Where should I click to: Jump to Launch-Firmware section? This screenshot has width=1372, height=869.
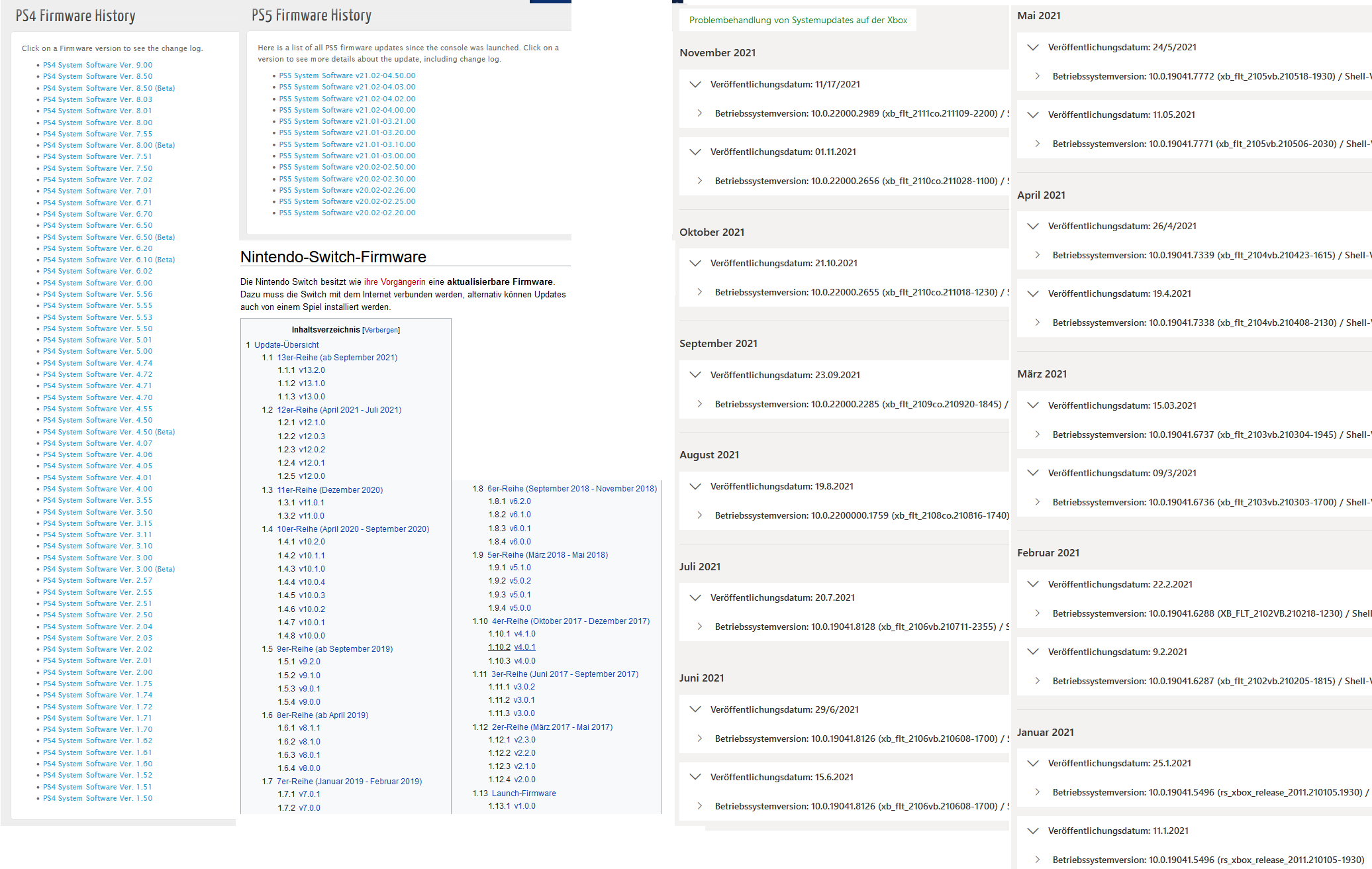click(523, 793)
